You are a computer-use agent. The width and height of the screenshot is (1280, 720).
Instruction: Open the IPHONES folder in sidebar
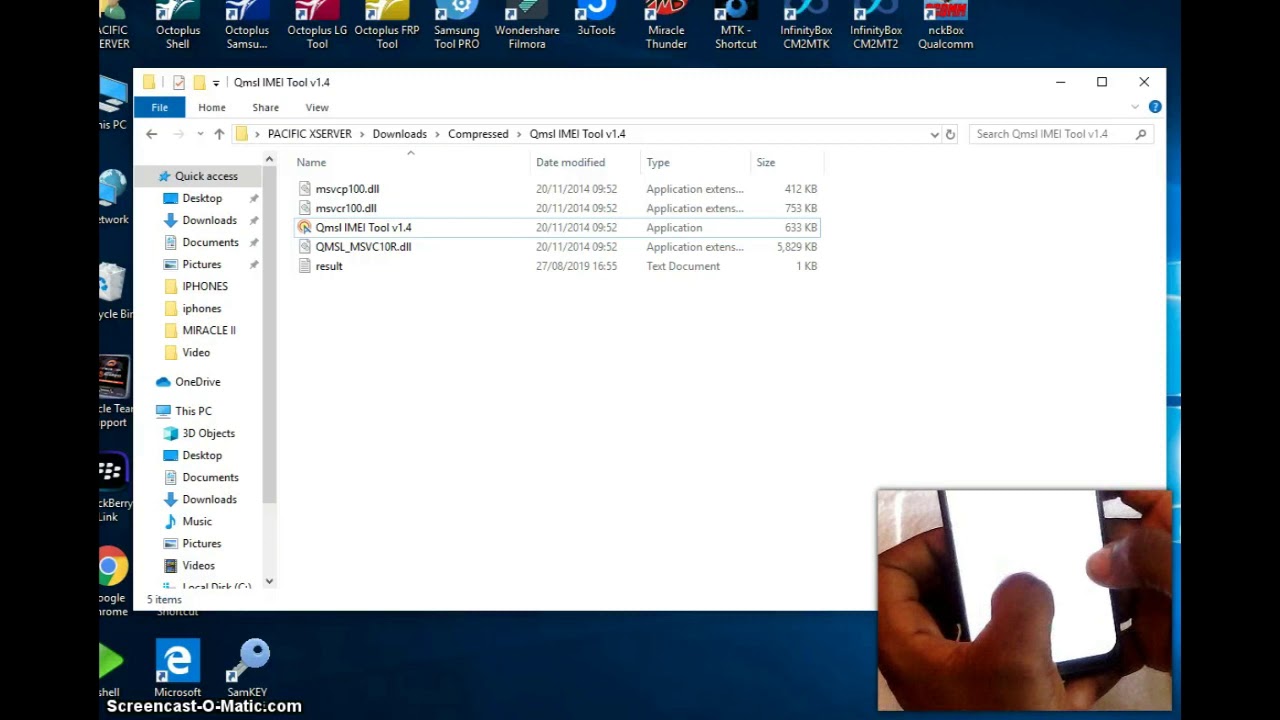(x=205, y=286)
